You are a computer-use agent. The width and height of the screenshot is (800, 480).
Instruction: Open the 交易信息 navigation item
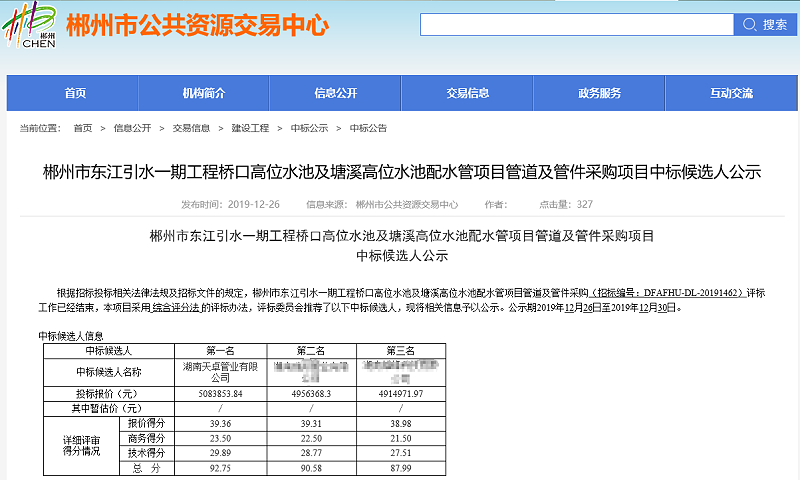(x=467, y=93)
